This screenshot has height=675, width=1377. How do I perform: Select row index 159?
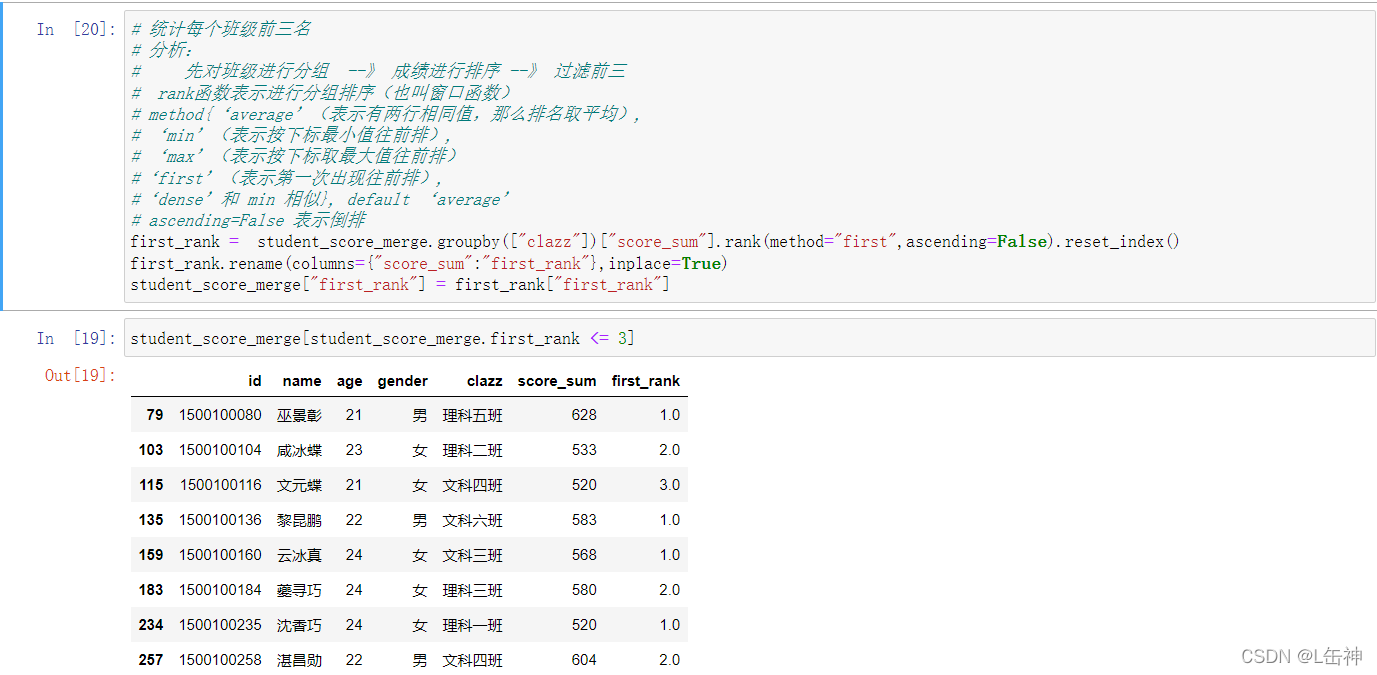coord(151,555)
